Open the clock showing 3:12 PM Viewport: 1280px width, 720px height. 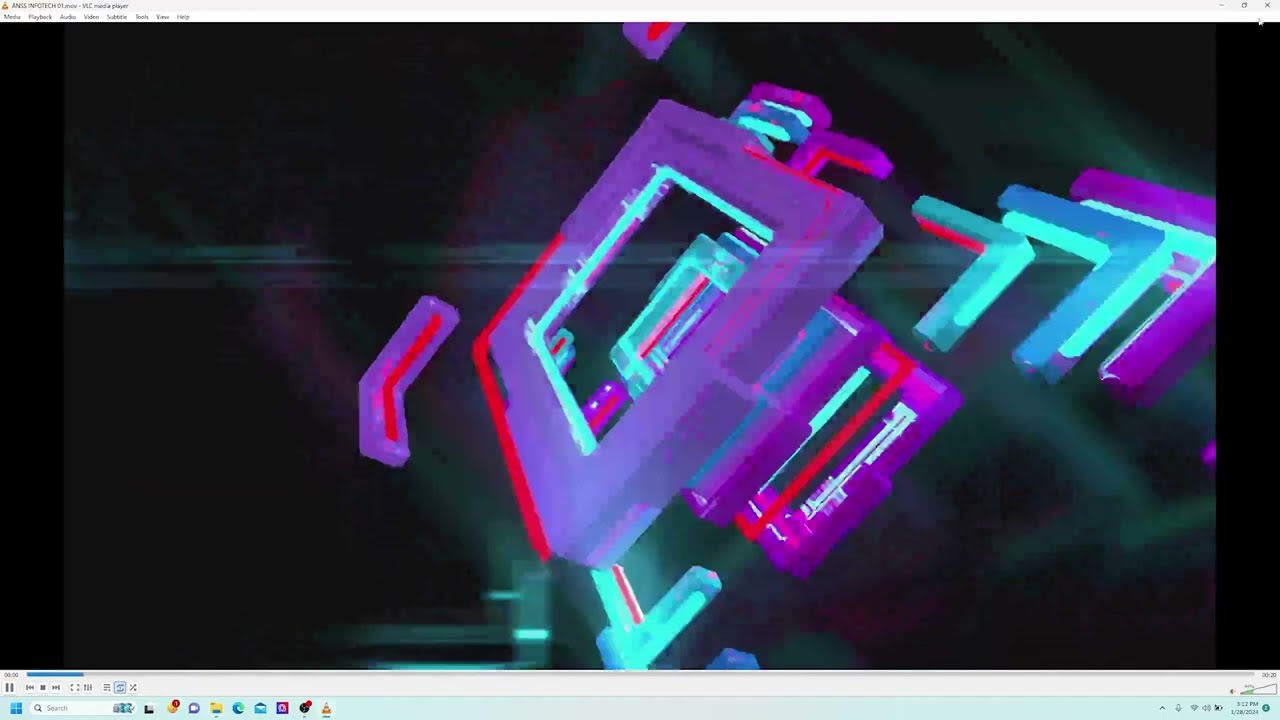(x=1246, y=708)
